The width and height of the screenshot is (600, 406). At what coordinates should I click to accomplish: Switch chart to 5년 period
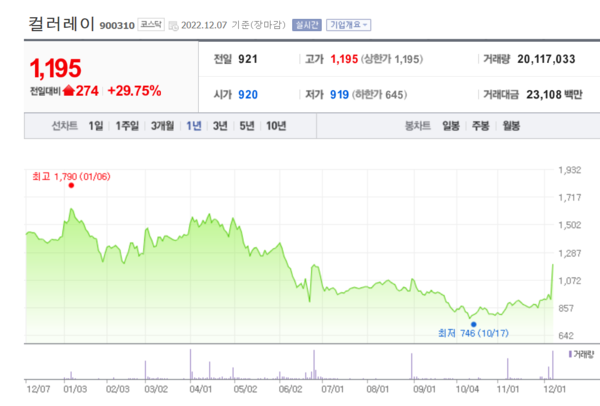(x=247, y=126)
